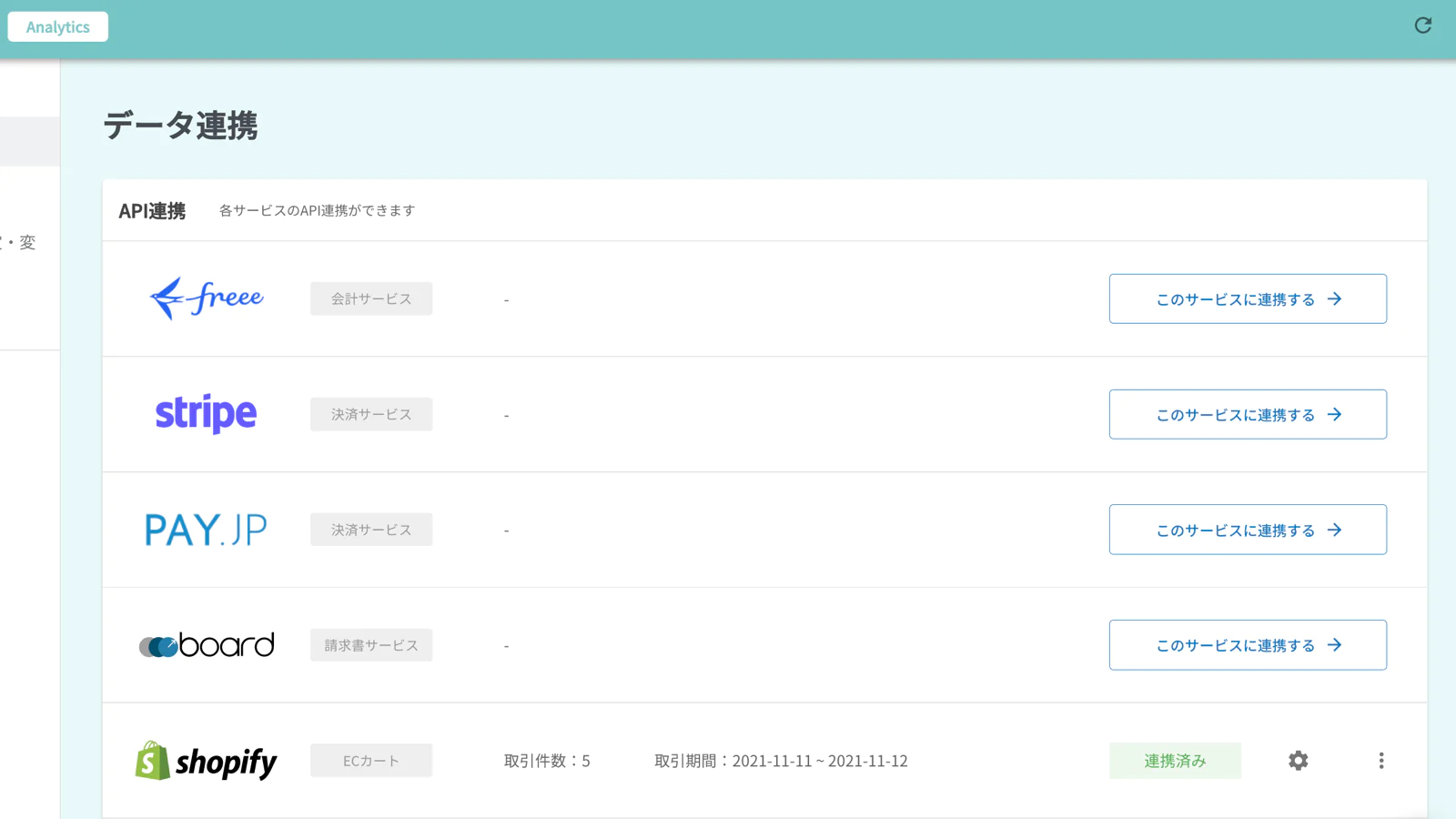Viewport: 1456px width, 819px height.
Task: Click the PAY.JP logo
Action: point(206,530)
